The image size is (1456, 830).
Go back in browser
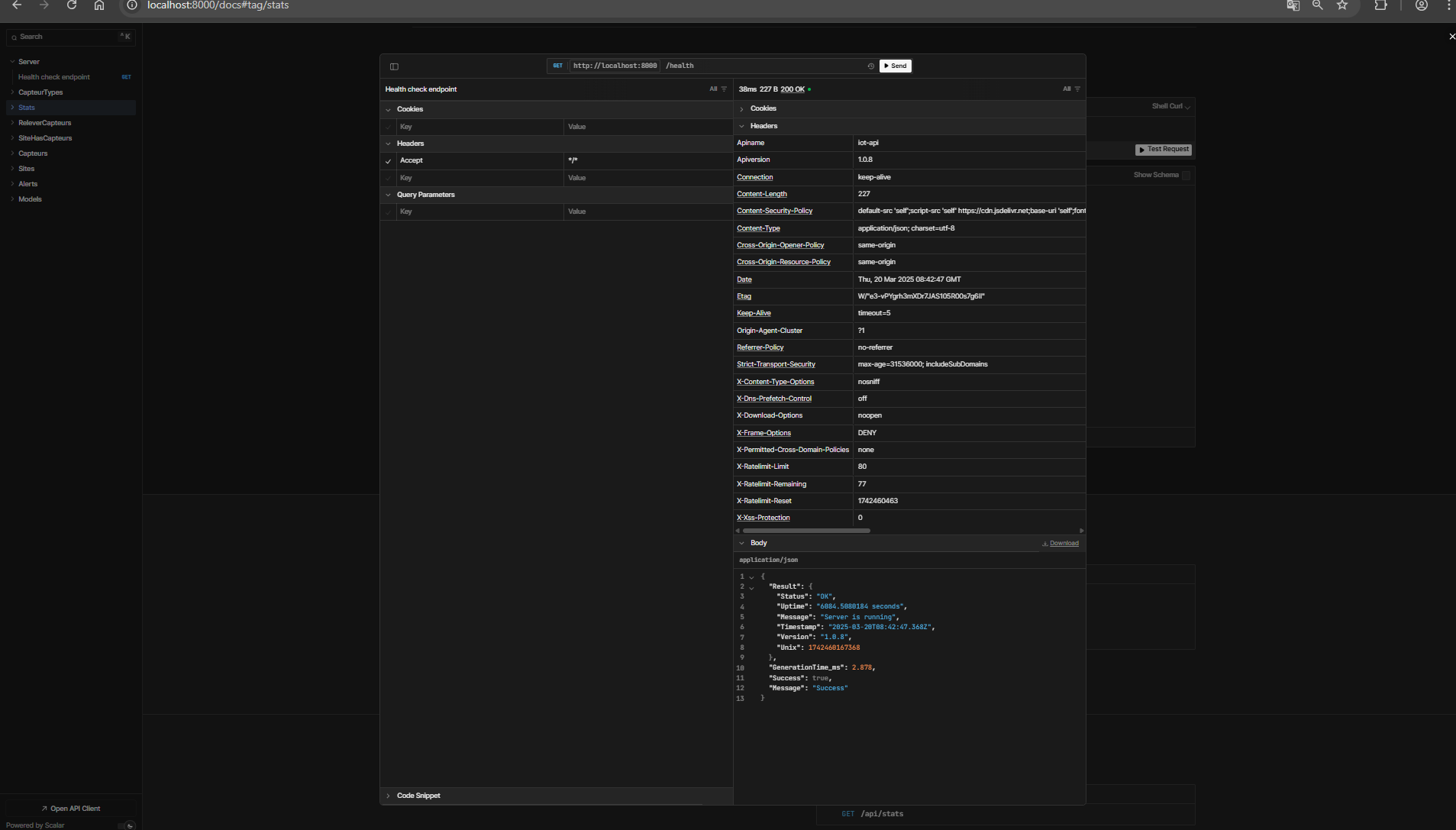pyautogui.click(x=17, y=5)
